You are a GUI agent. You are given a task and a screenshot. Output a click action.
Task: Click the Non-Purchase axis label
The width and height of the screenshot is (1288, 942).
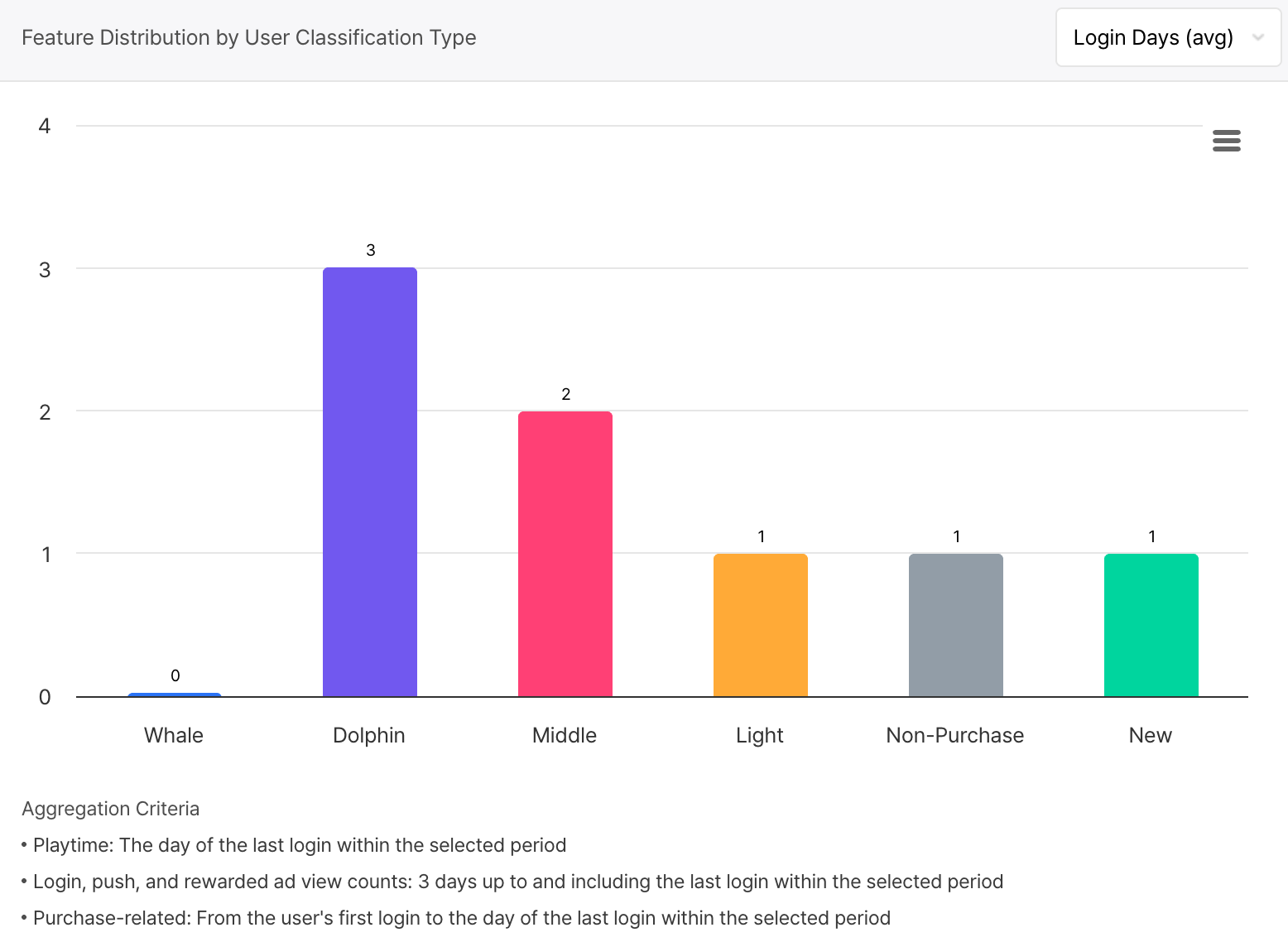(955, 735)
